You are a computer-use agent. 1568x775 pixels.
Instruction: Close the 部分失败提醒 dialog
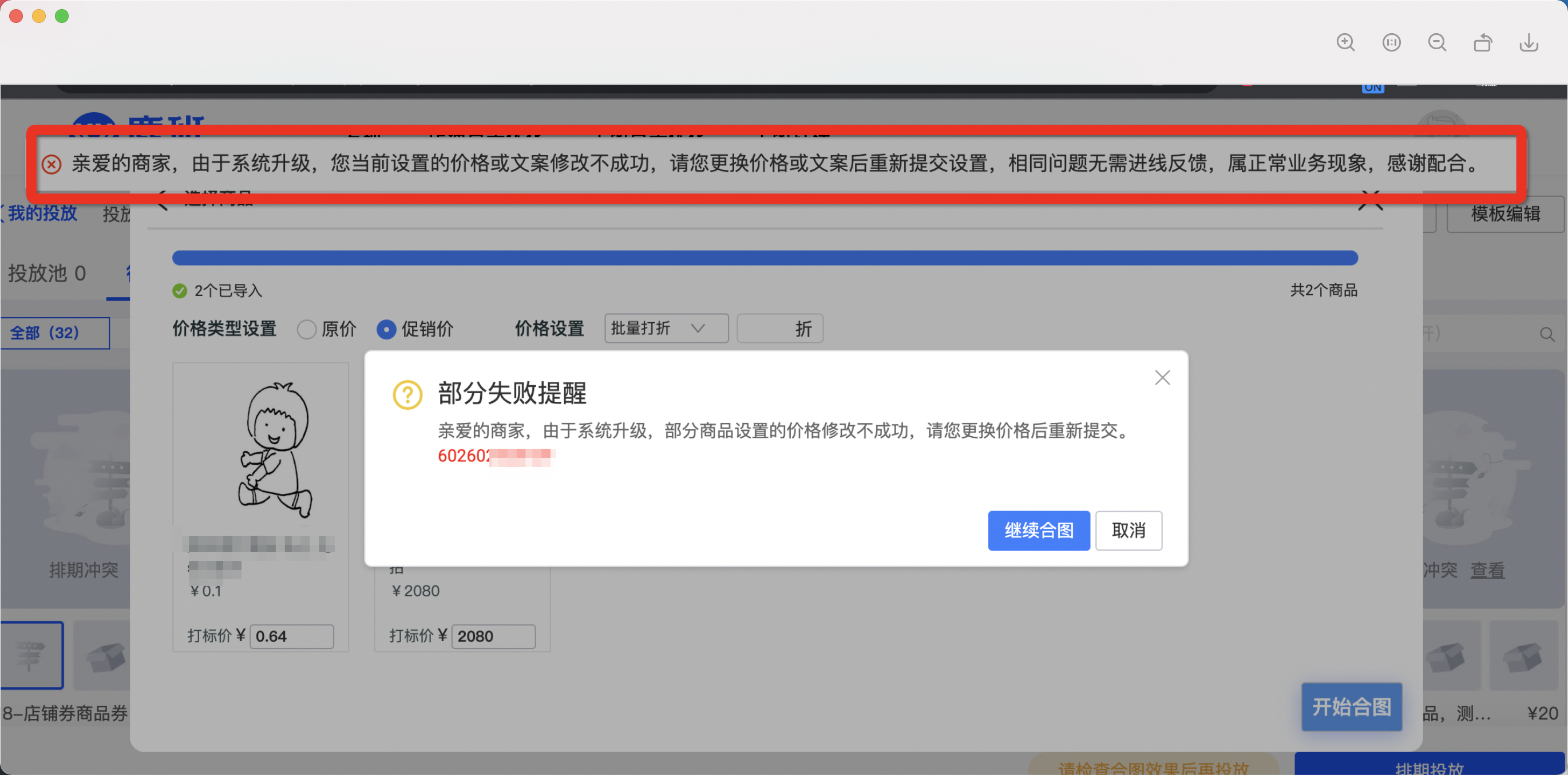1163,377
